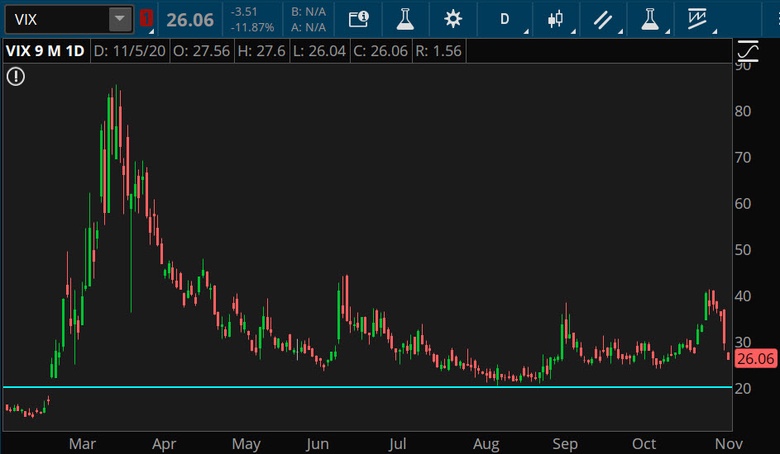
Task: Open the D timeframe aggregation menu
Action: (504, 19)
